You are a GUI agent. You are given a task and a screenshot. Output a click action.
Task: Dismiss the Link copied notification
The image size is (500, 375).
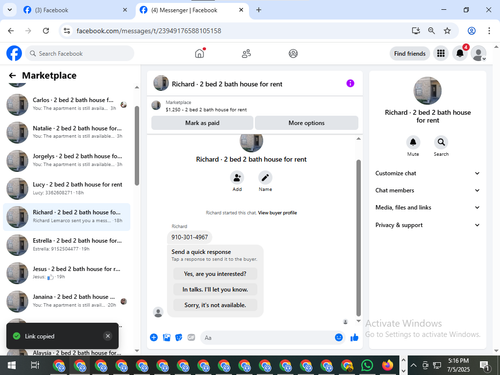108,336
